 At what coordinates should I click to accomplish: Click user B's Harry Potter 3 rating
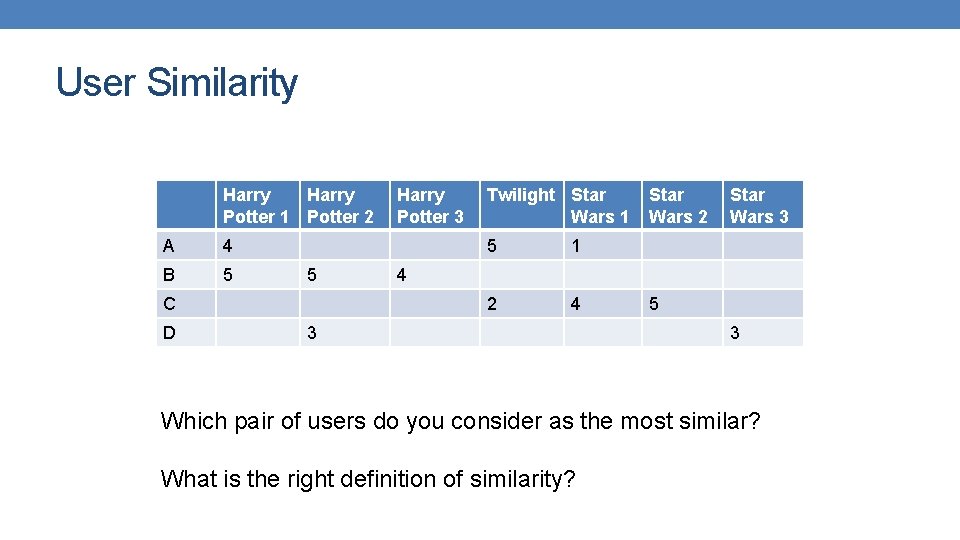coord(402,275)
